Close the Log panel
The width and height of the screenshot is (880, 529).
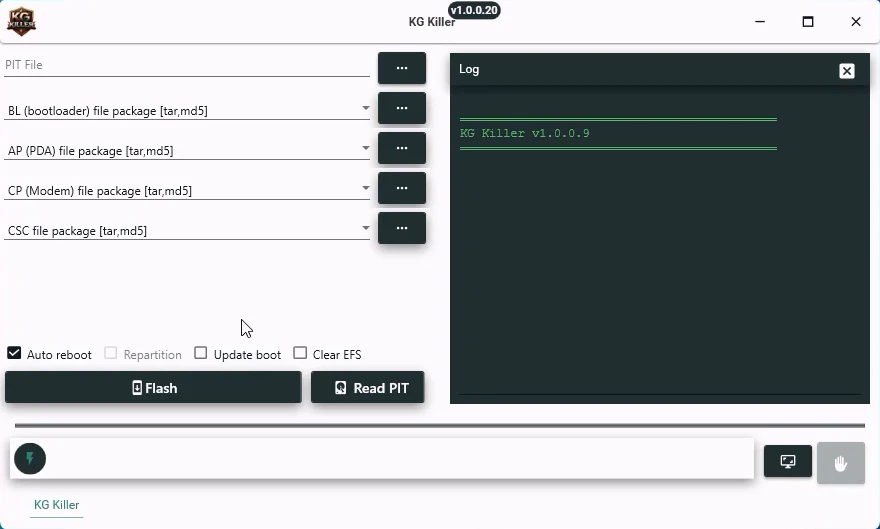pos(847,70)
